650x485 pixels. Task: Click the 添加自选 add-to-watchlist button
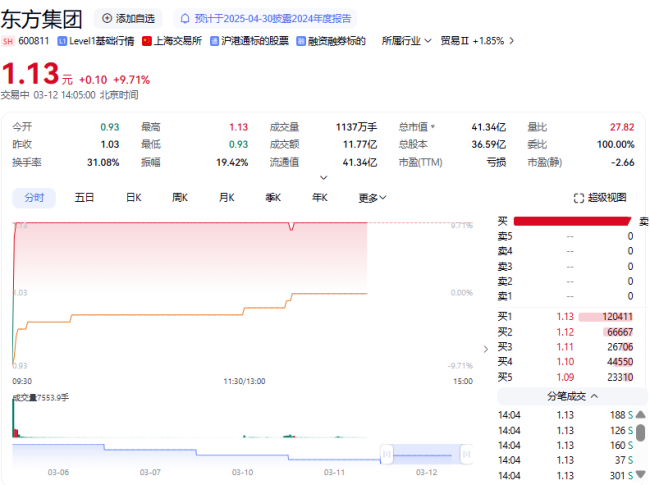point(128,19)
